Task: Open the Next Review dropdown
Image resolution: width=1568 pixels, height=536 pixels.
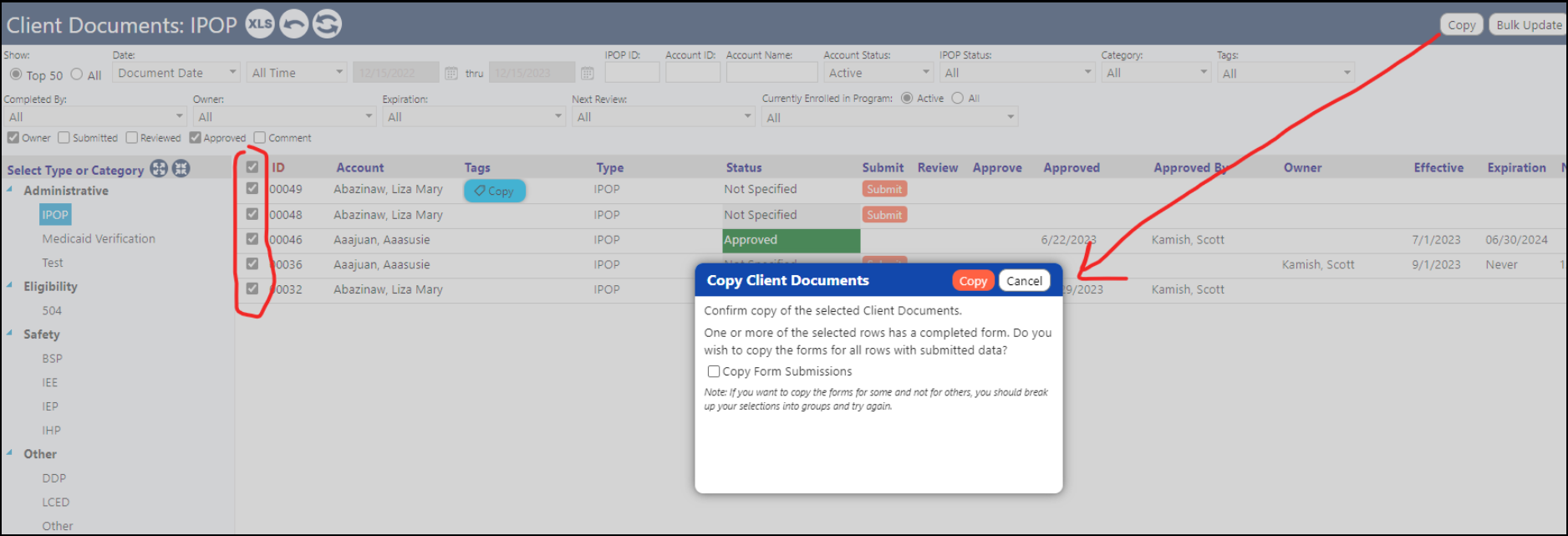Action: 664,116
